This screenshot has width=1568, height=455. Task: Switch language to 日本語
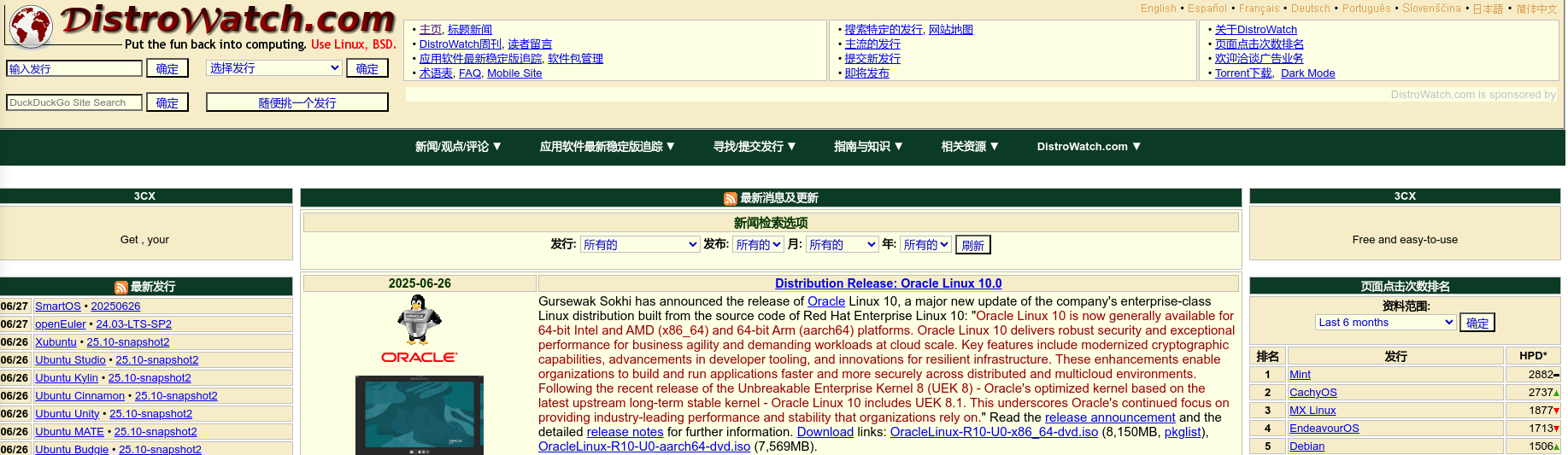pyautogui.click(x=1488, y=9)
